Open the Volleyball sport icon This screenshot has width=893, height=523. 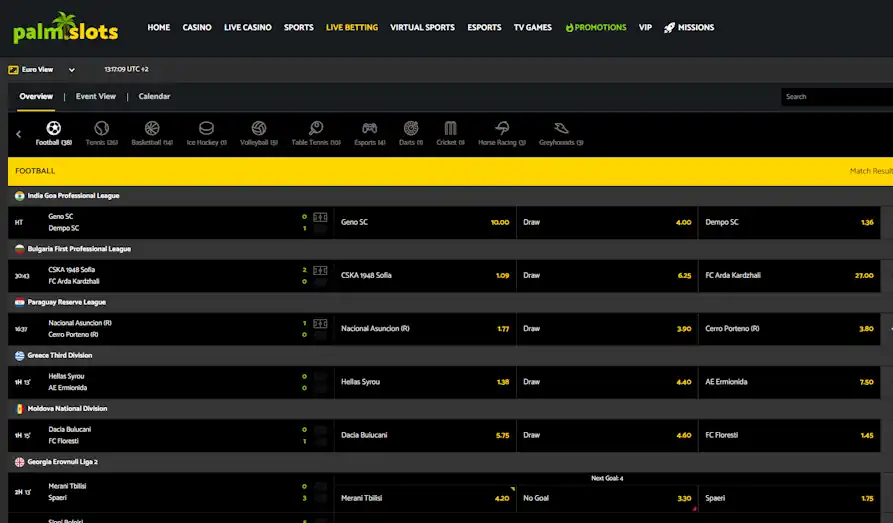pyautogui.click(x=259, y=129)
